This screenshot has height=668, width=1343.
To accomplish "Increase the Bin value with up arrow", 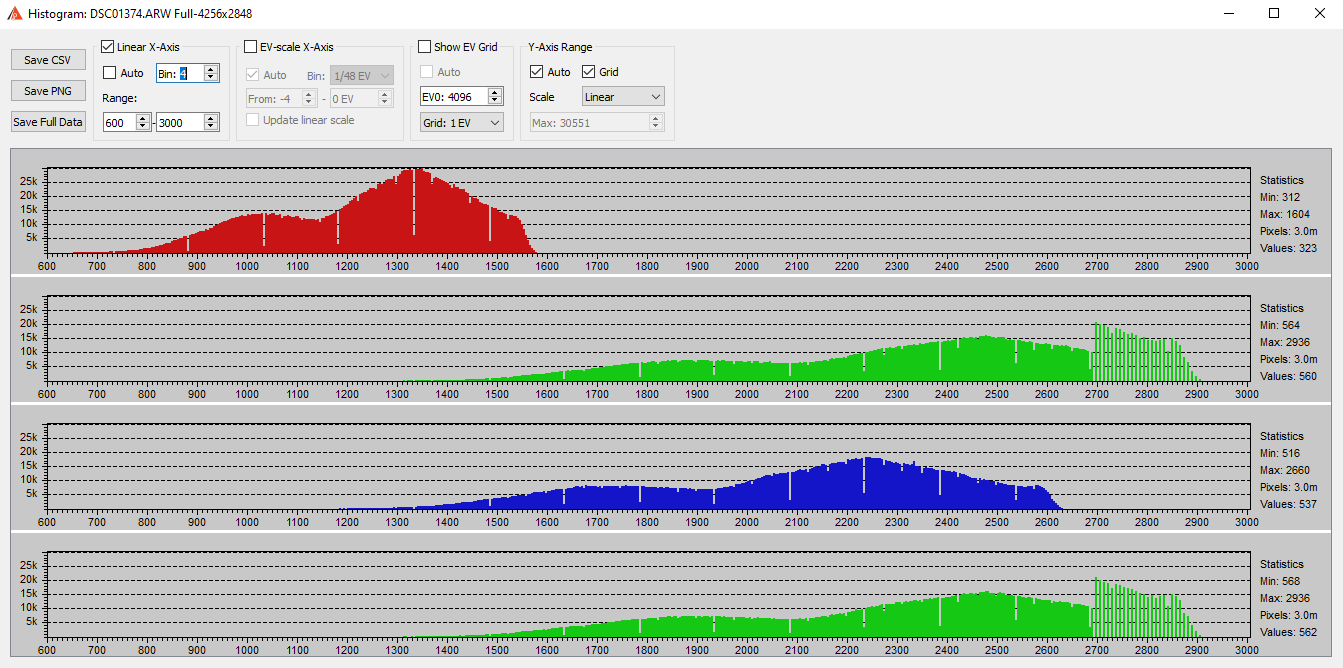I will click(211, 69).
